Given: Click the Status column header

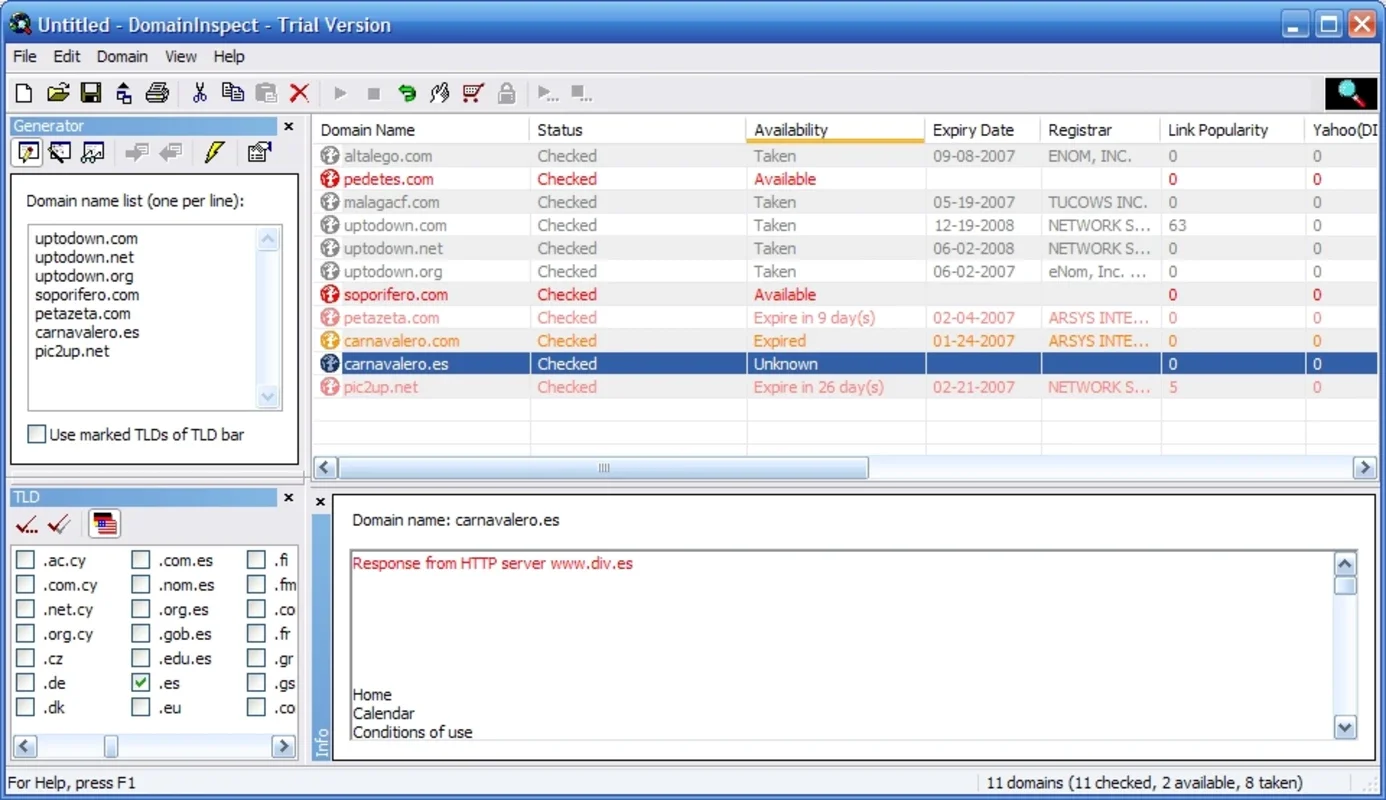Looking at the screenshot, I should pos(637,130).
